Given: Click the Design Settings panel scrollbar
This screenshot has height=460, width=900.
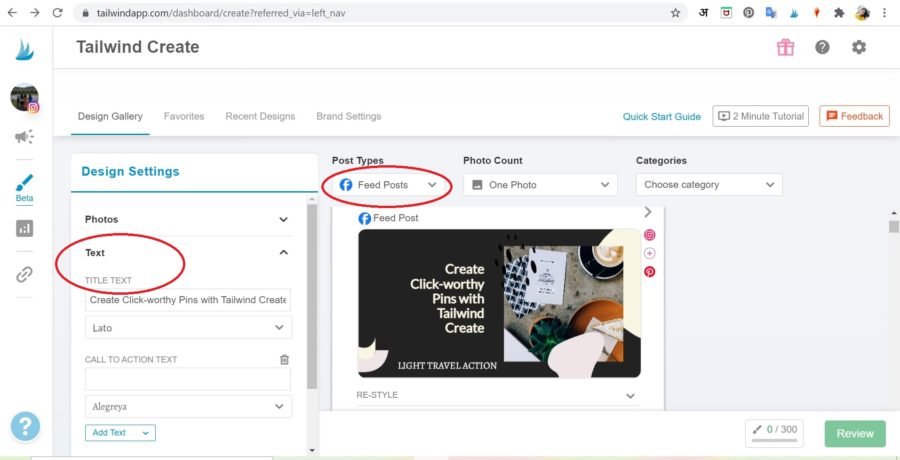Looking at the screenshot, I should tap(312, 296).
